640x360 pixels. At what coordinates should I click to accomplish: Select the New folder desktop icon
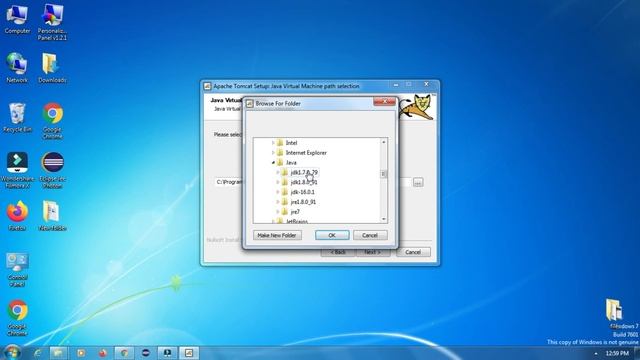tap(52, 216)
